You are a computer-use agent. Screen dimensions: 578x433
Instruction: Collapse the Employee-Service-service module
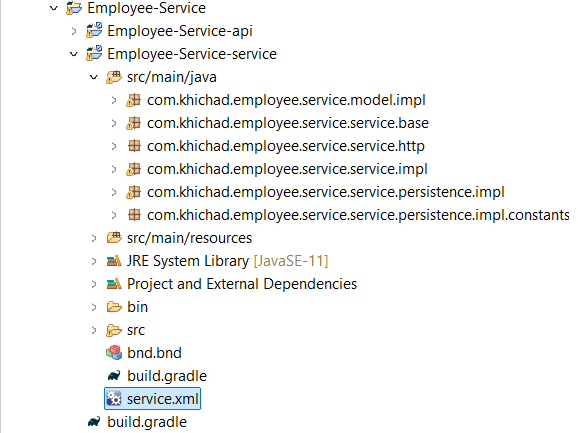click(x=74, y=54)
